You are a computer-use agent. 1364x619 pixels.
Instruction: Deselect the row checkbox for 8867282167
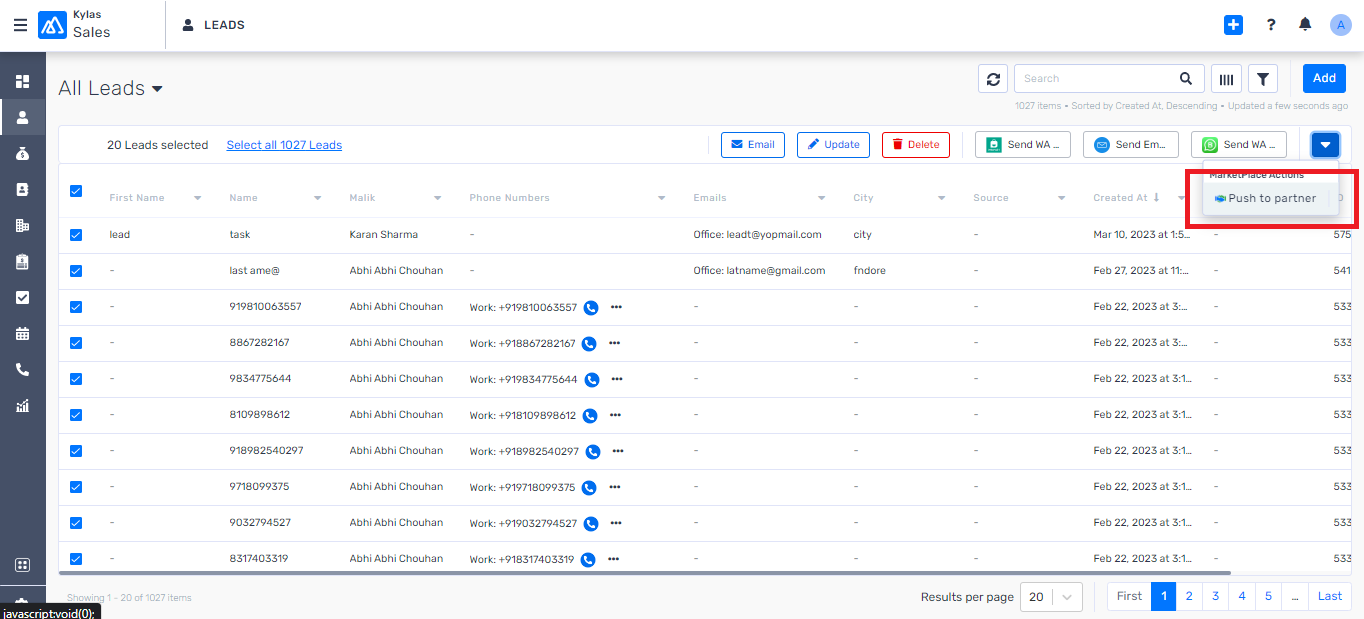[76, 343]
